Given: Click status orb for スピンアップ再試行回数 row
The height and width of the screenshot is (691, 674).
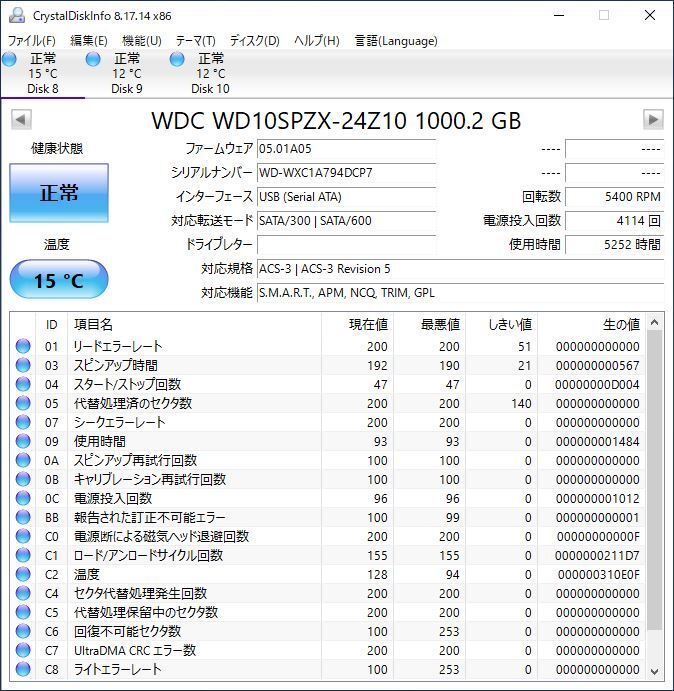Looking at the screenshot, I should coord(23,460).
